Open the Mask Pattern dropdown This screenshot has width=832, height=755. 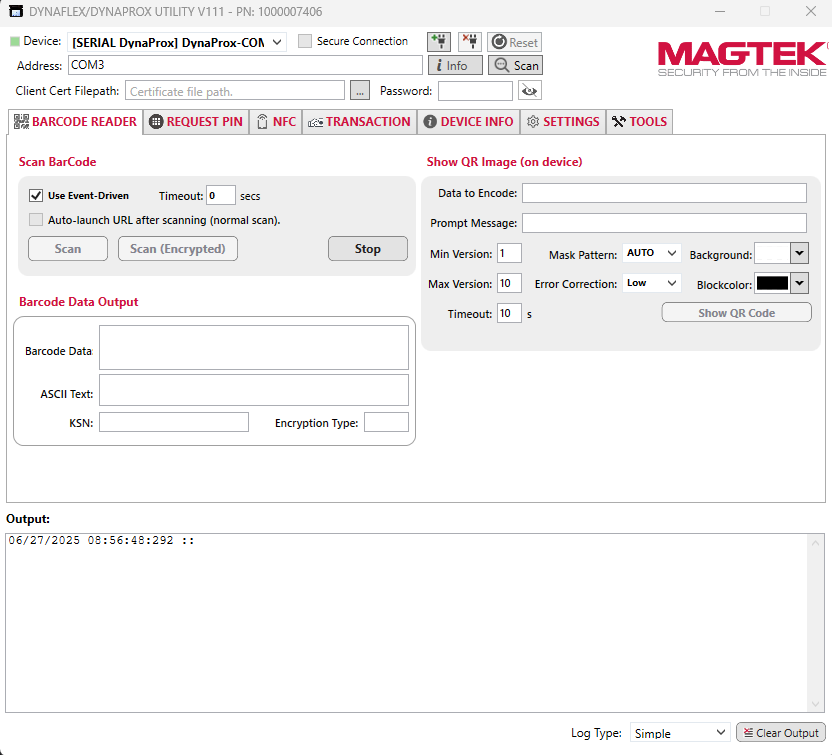point(651,253)
